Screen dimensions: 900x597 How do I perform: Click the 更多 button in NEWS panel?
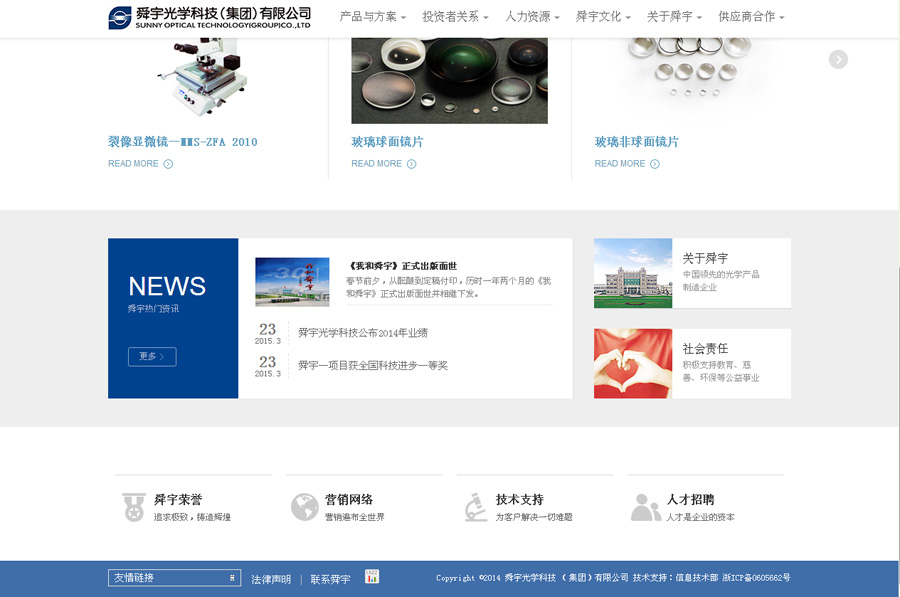(152, 356)
